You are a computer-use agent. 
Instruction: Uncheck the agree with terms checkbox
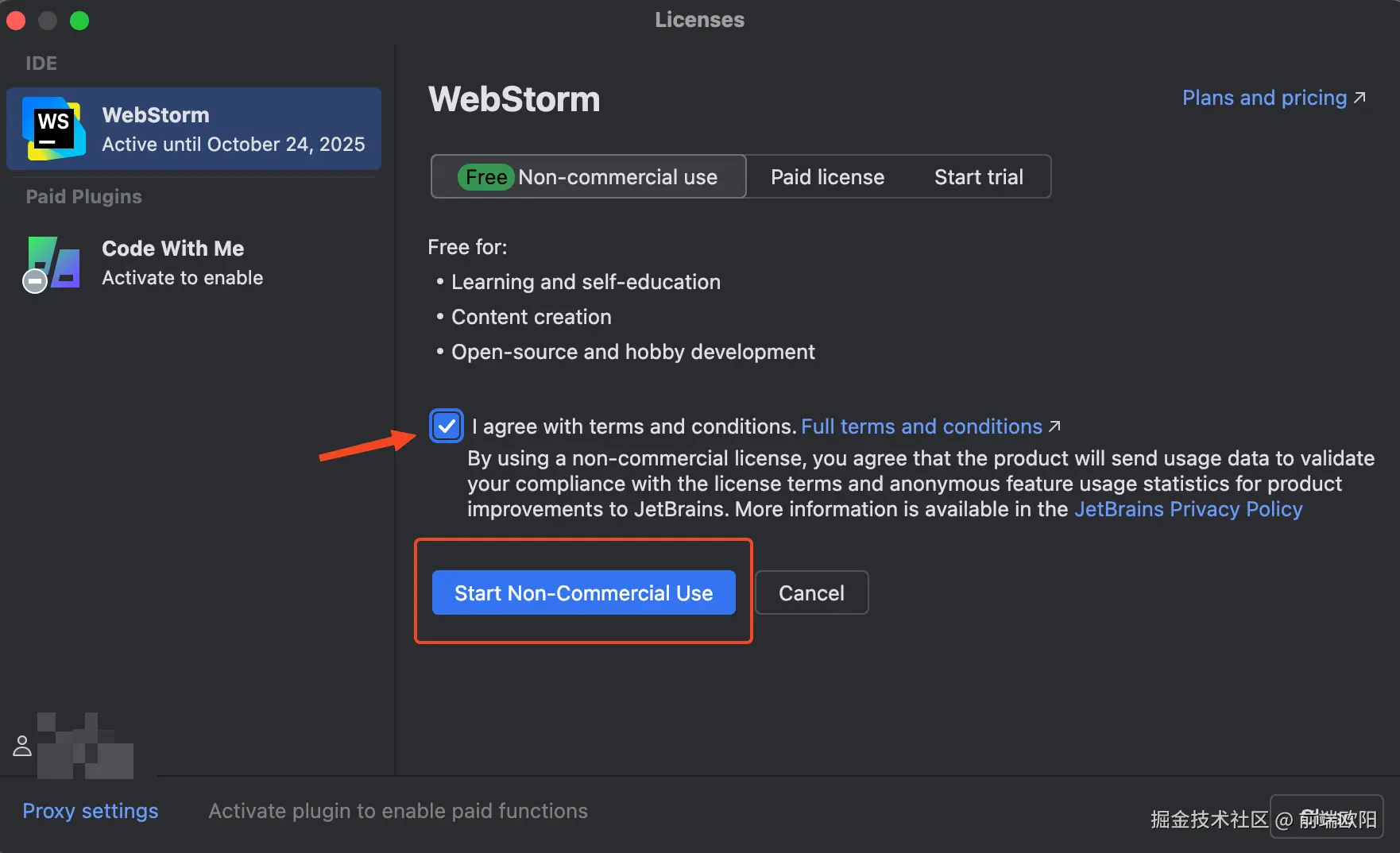(x=447, y=426)
